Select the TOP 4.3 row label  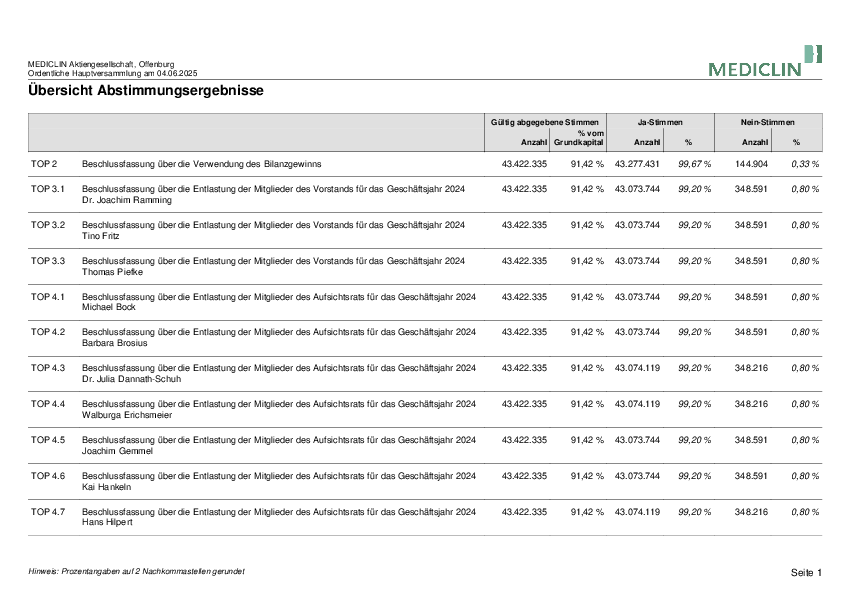click(x=48, y=368)
